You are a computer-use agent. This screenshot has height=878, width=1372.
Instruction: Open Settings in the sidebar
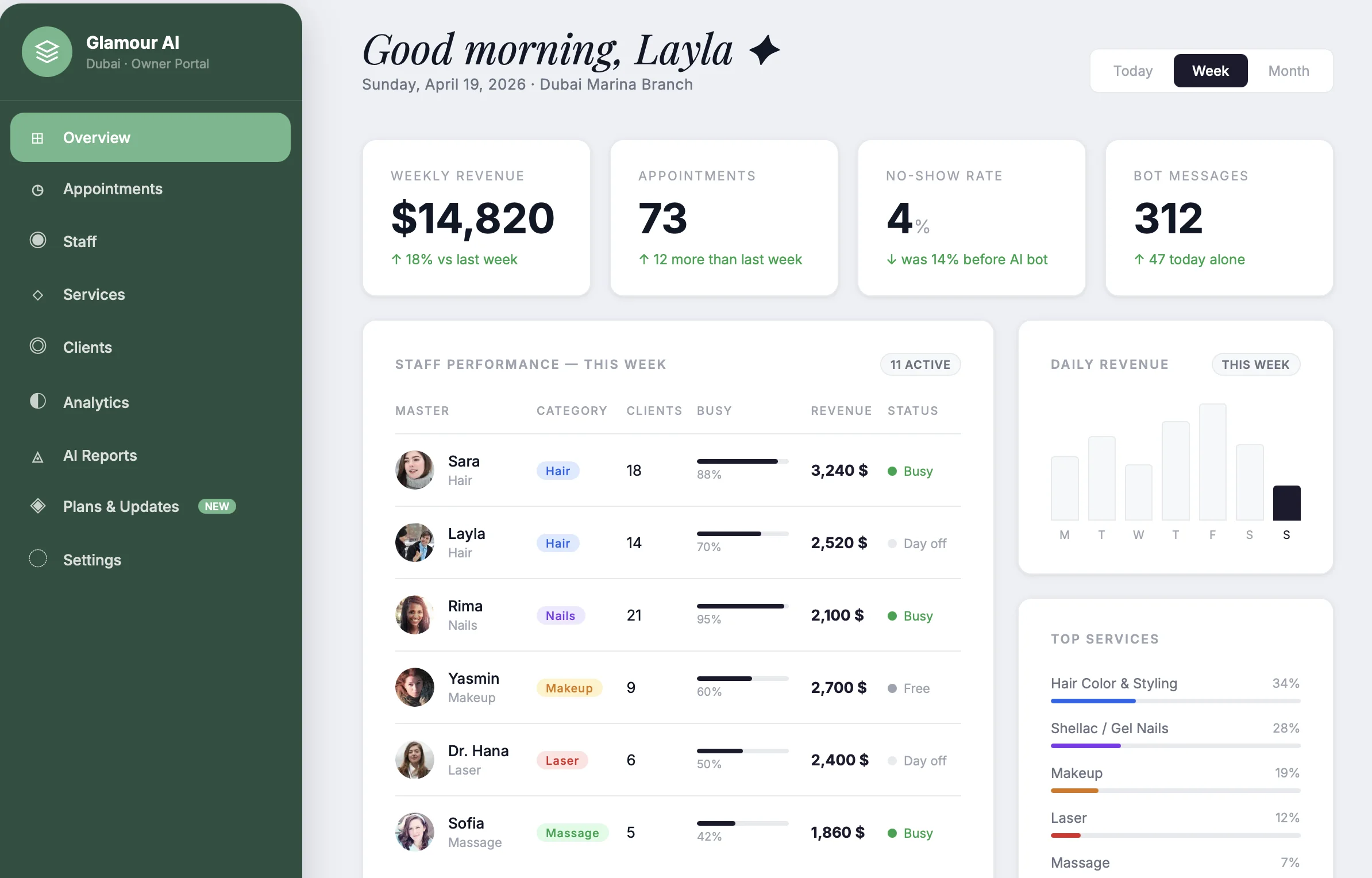point(151,560)
